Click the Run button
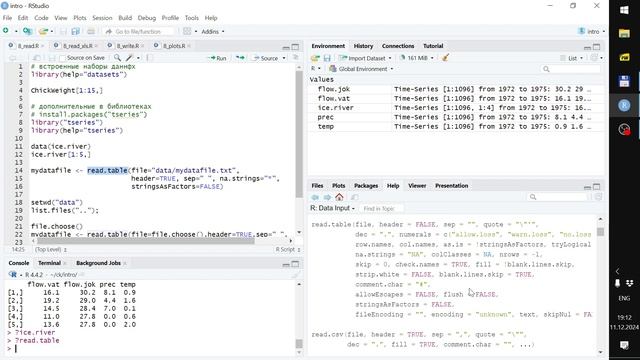This screenshot has width=640, height=360. (218, 58)
